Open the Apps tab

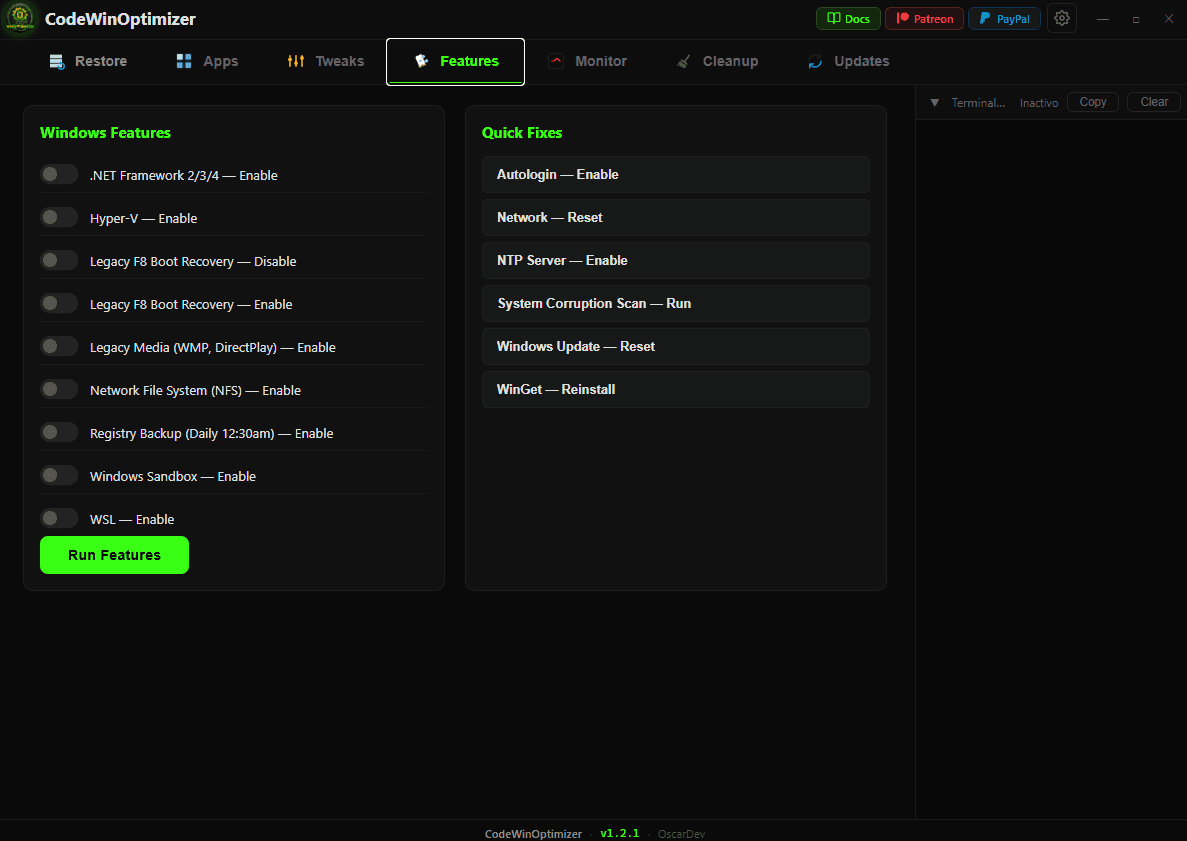[207, 61]
